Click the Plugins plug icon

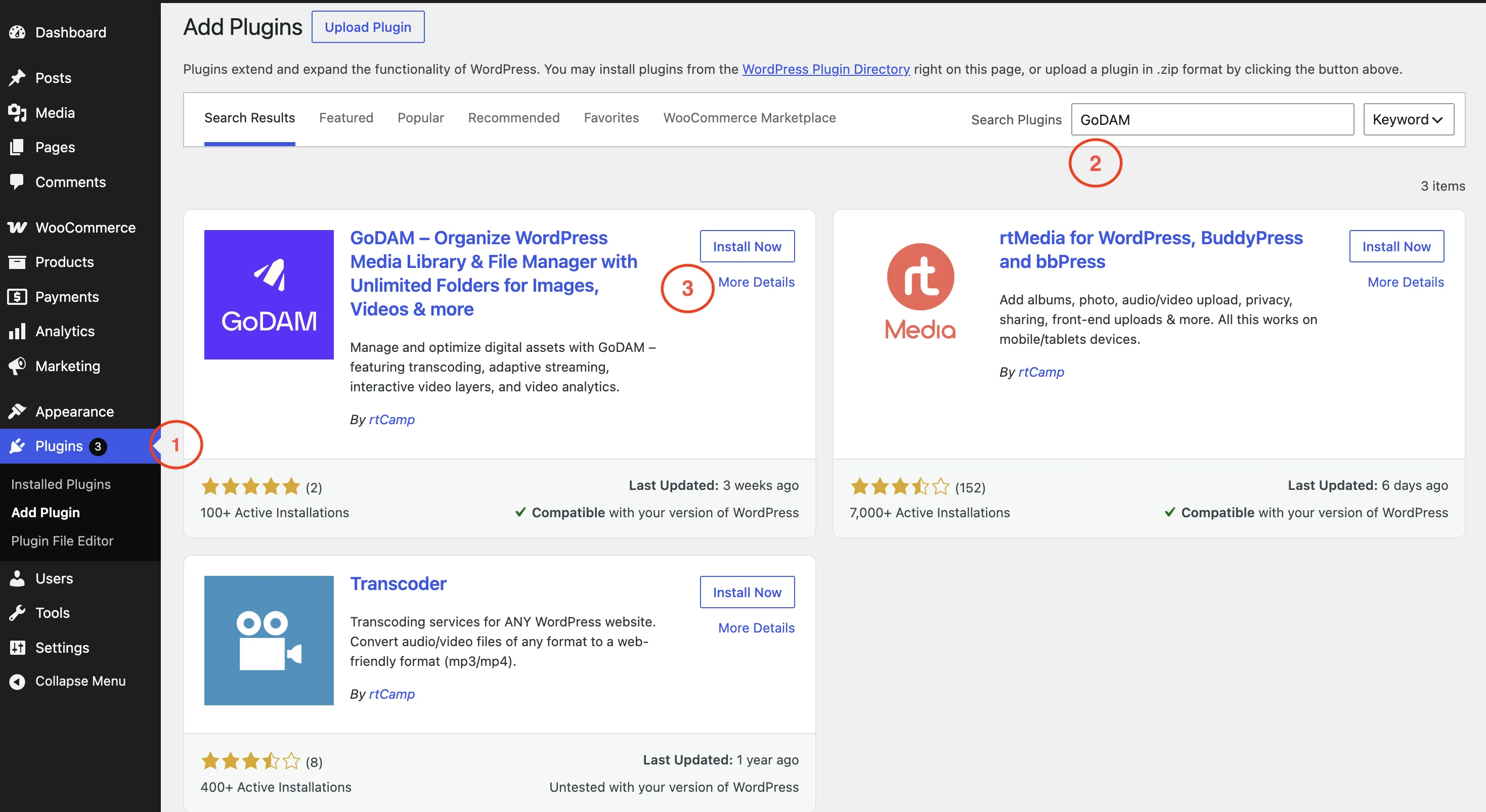17,446
